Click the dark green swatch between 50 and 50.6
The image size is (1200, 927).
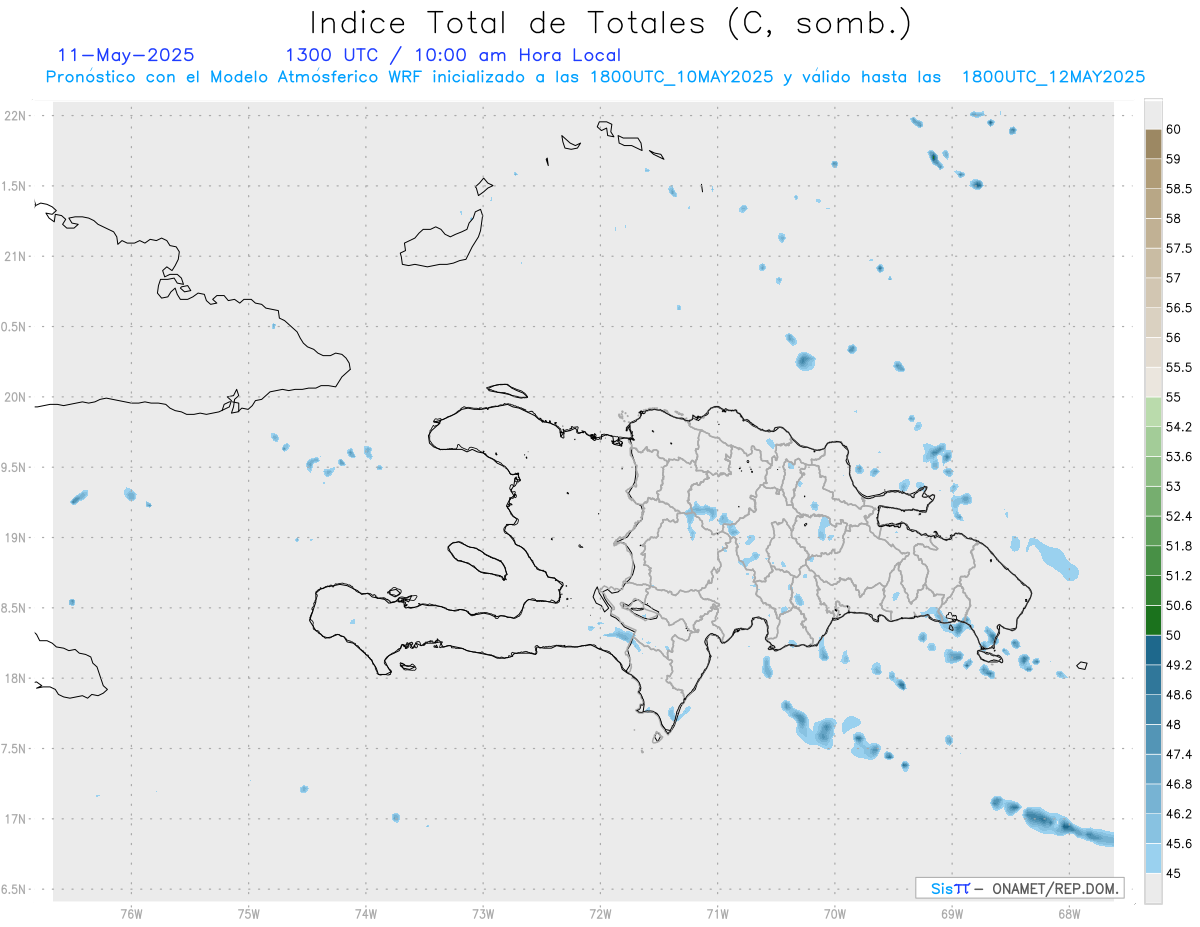tap(1153, 620)
